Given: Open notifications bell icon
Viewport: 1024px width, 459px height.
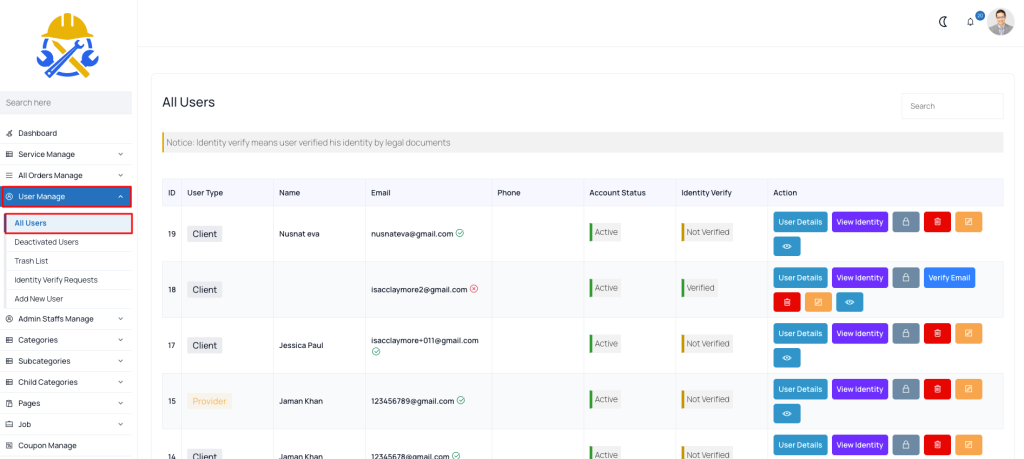Looking at the screenshot, I should click(970, 22).
